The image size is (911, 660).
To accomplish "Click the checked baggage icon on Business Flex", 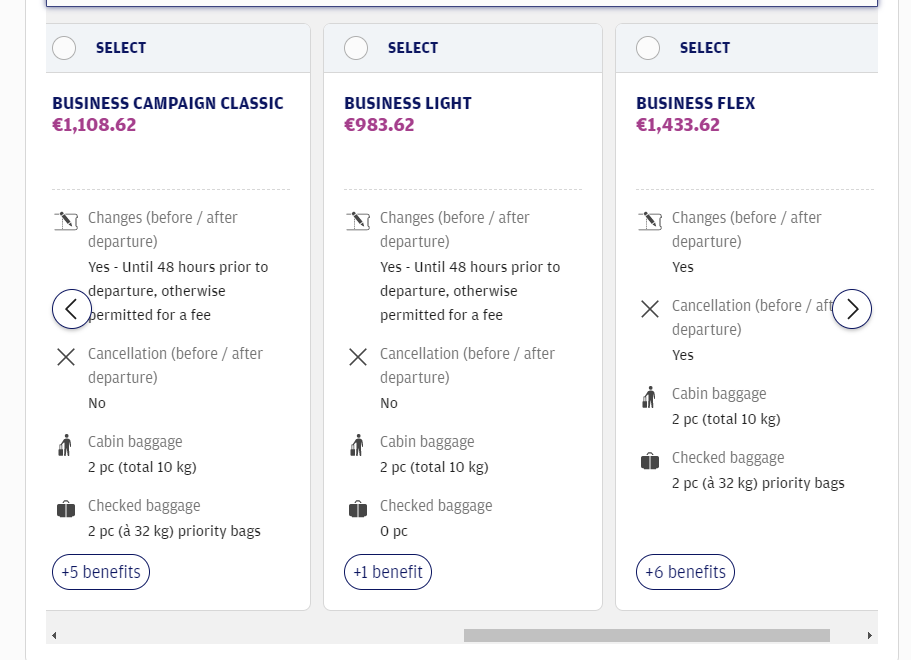I will (649, 459).
